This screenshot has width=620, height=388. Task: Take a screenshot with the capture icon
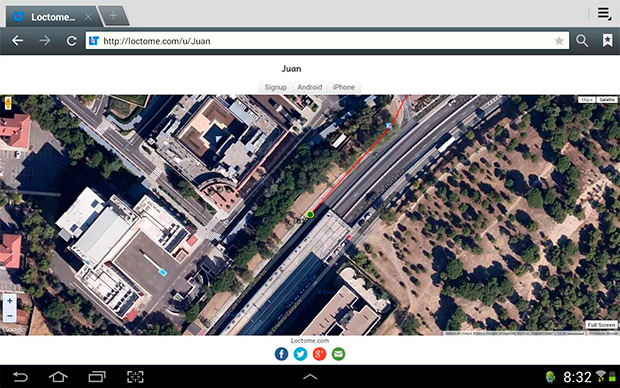click(135, 377)
